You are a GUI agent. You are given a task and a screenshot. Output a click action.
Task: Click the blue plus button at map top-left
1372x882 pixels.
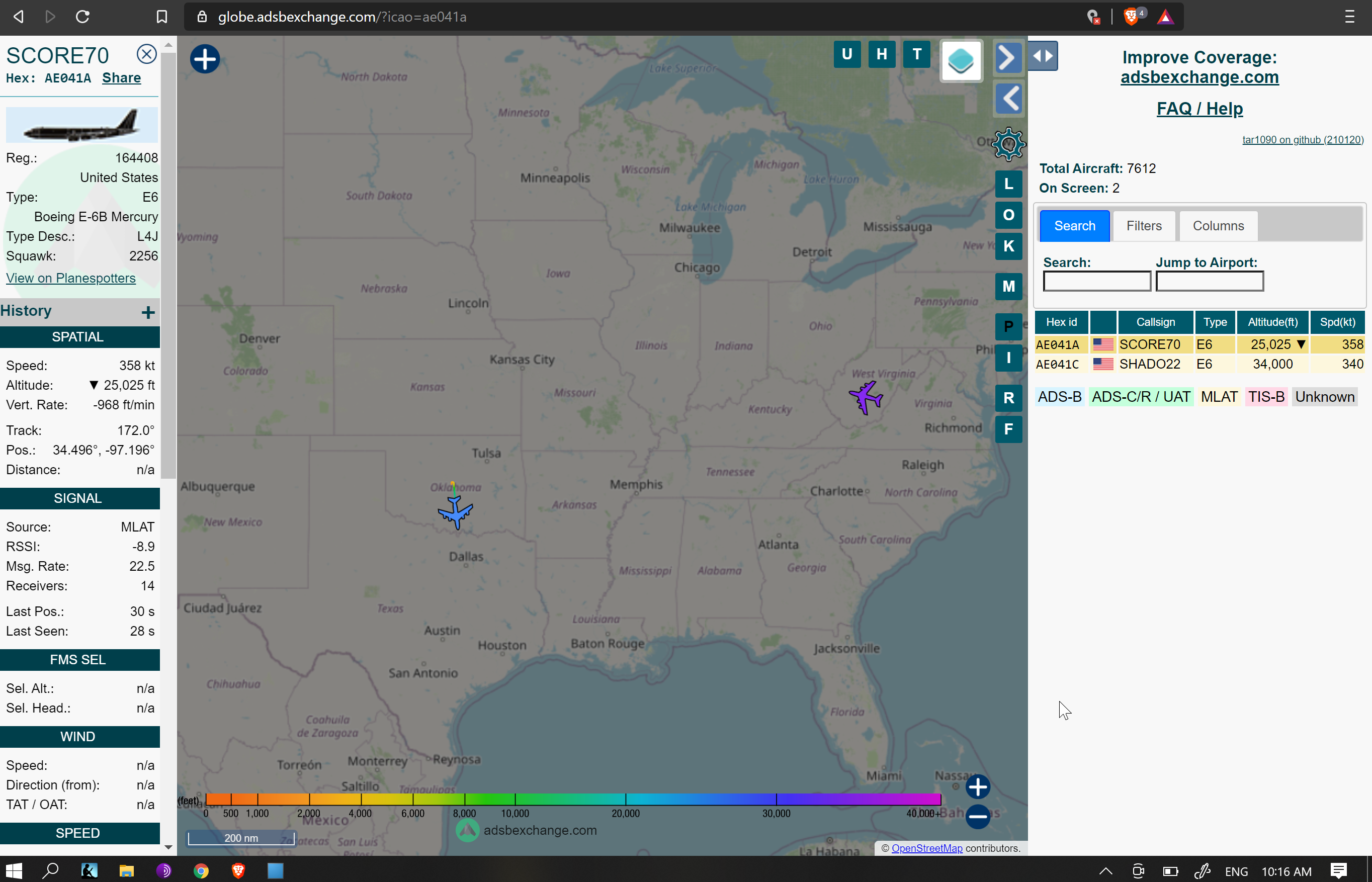click(205, 58)
